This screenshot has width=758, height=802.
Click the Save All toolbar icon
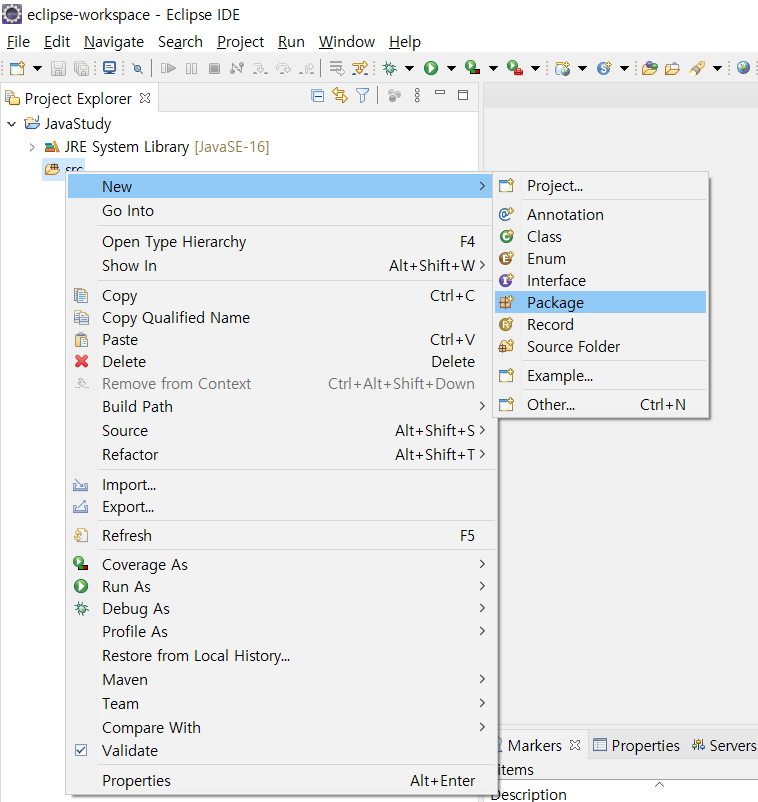(x=81, y=68)
